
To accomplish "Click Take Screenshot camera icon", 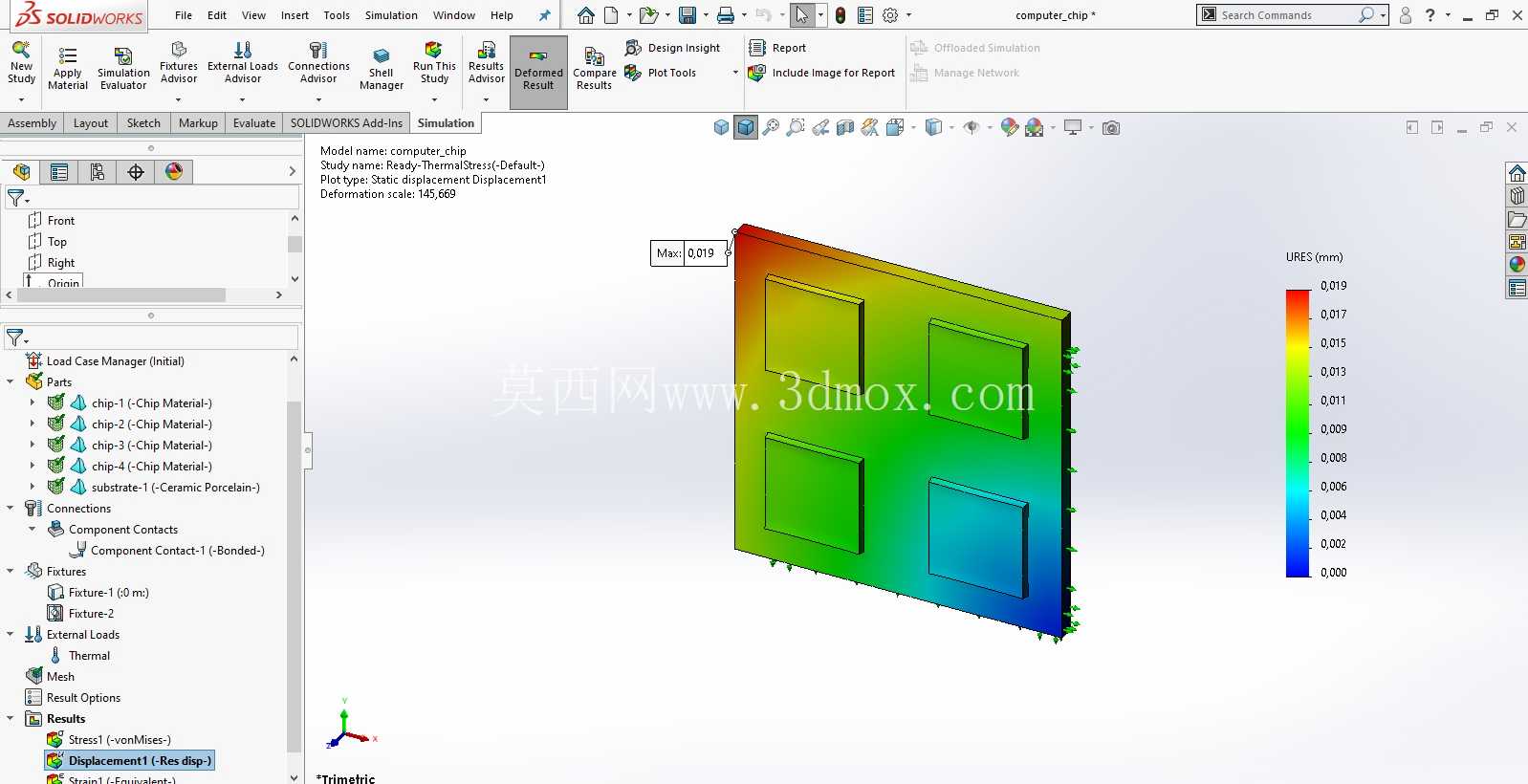I will (x=1111, y=128).
